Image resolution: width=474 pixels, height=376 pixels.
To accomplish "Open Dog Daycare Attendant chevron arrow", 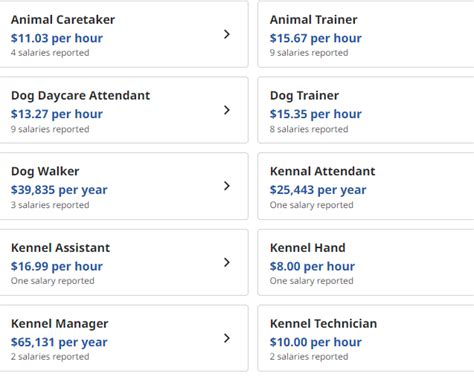I will (x=227, y=110).
